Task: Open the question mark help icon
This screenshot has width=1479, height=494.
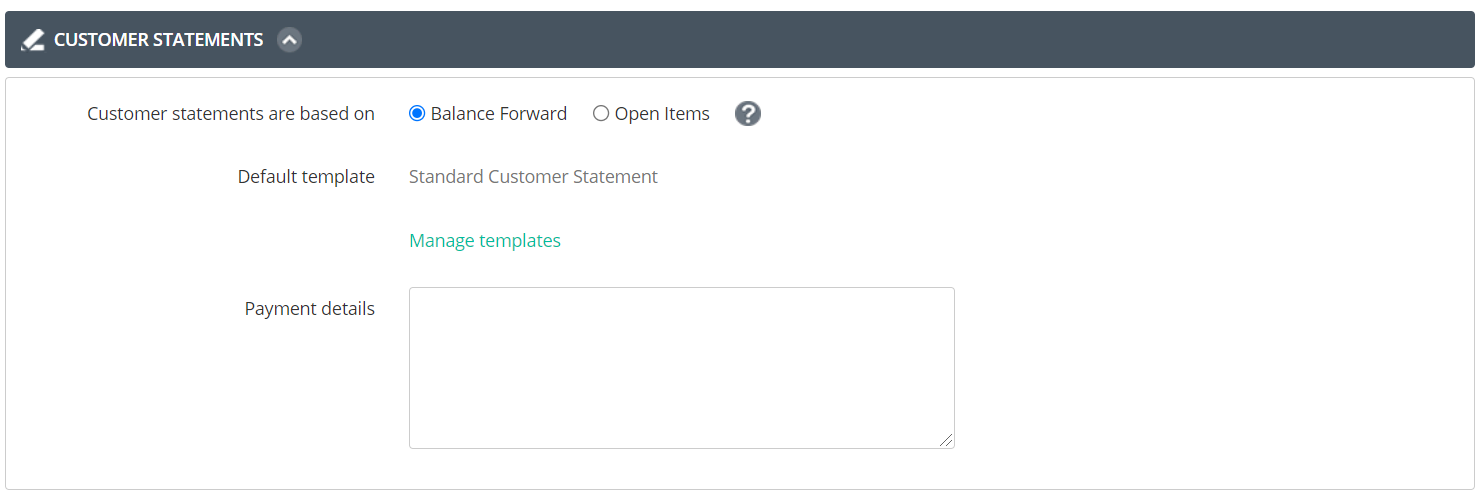Action: pyautogui.click(x=748, y=114)
